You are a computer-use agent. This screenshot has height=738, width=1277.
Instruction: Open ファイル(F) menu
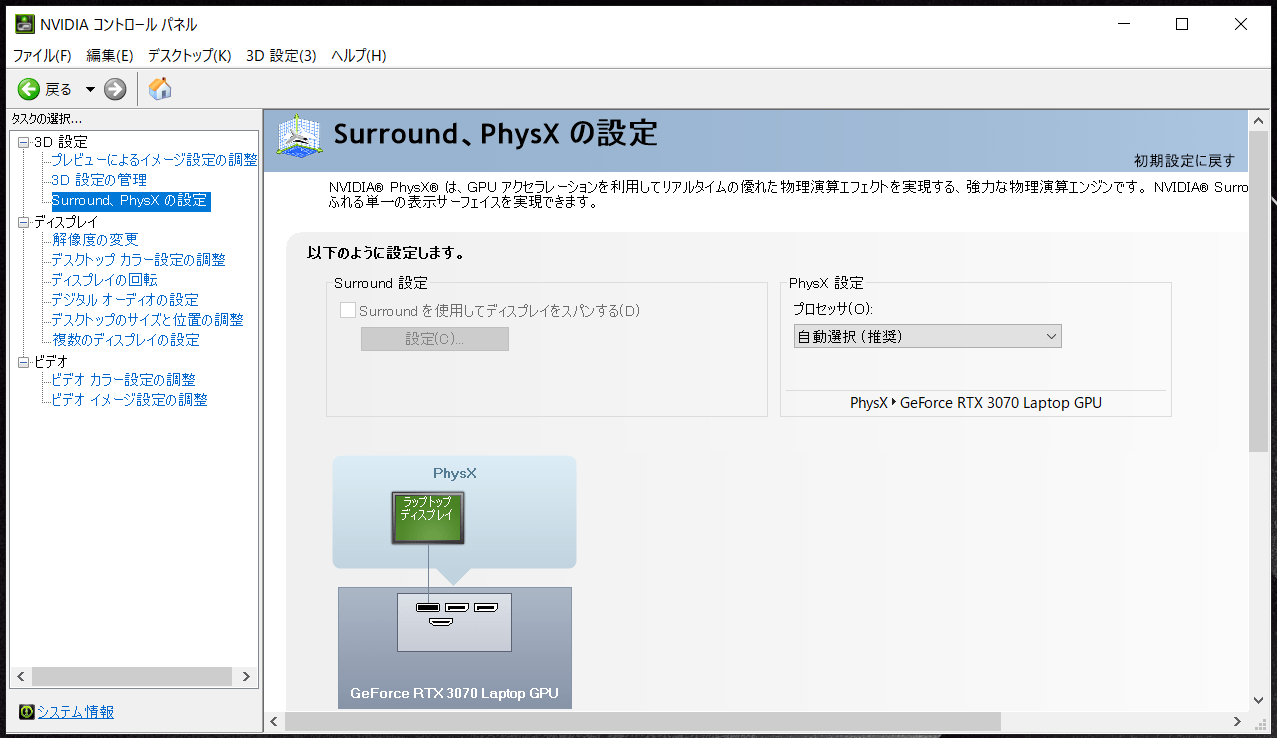pos(42,56)
